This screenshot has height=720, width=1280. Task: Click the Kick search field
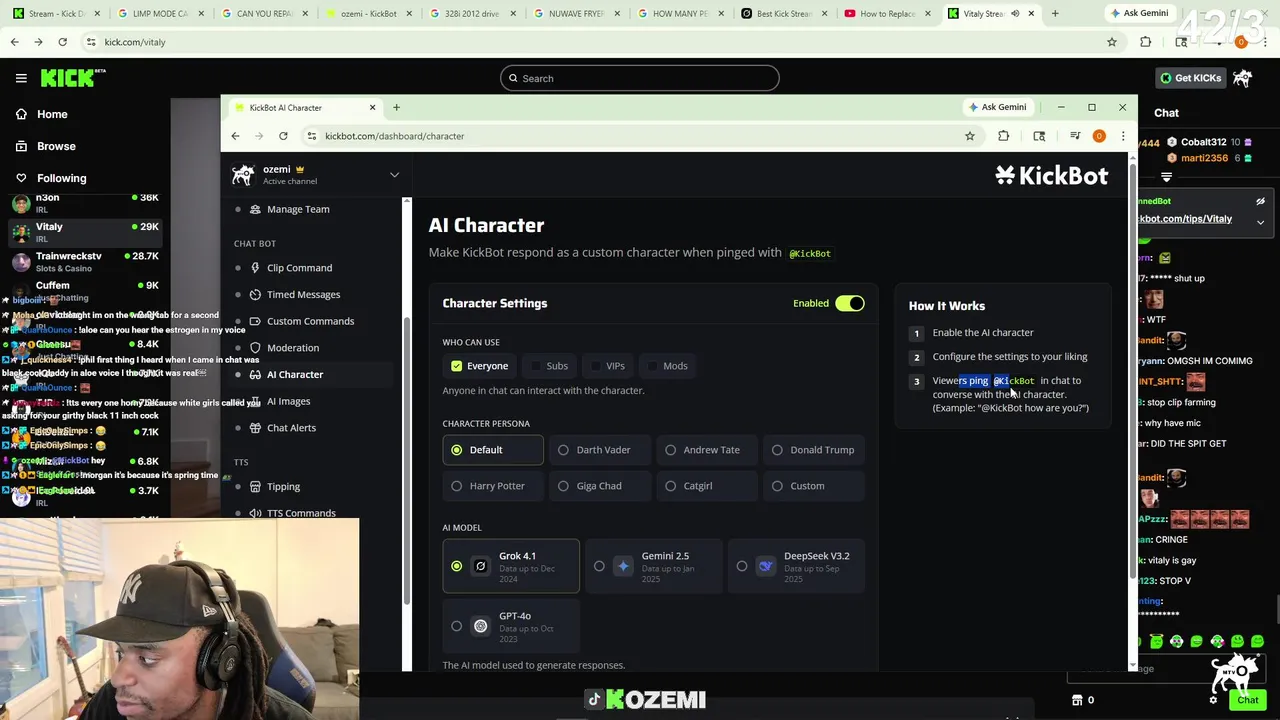[x=640, y=78]
